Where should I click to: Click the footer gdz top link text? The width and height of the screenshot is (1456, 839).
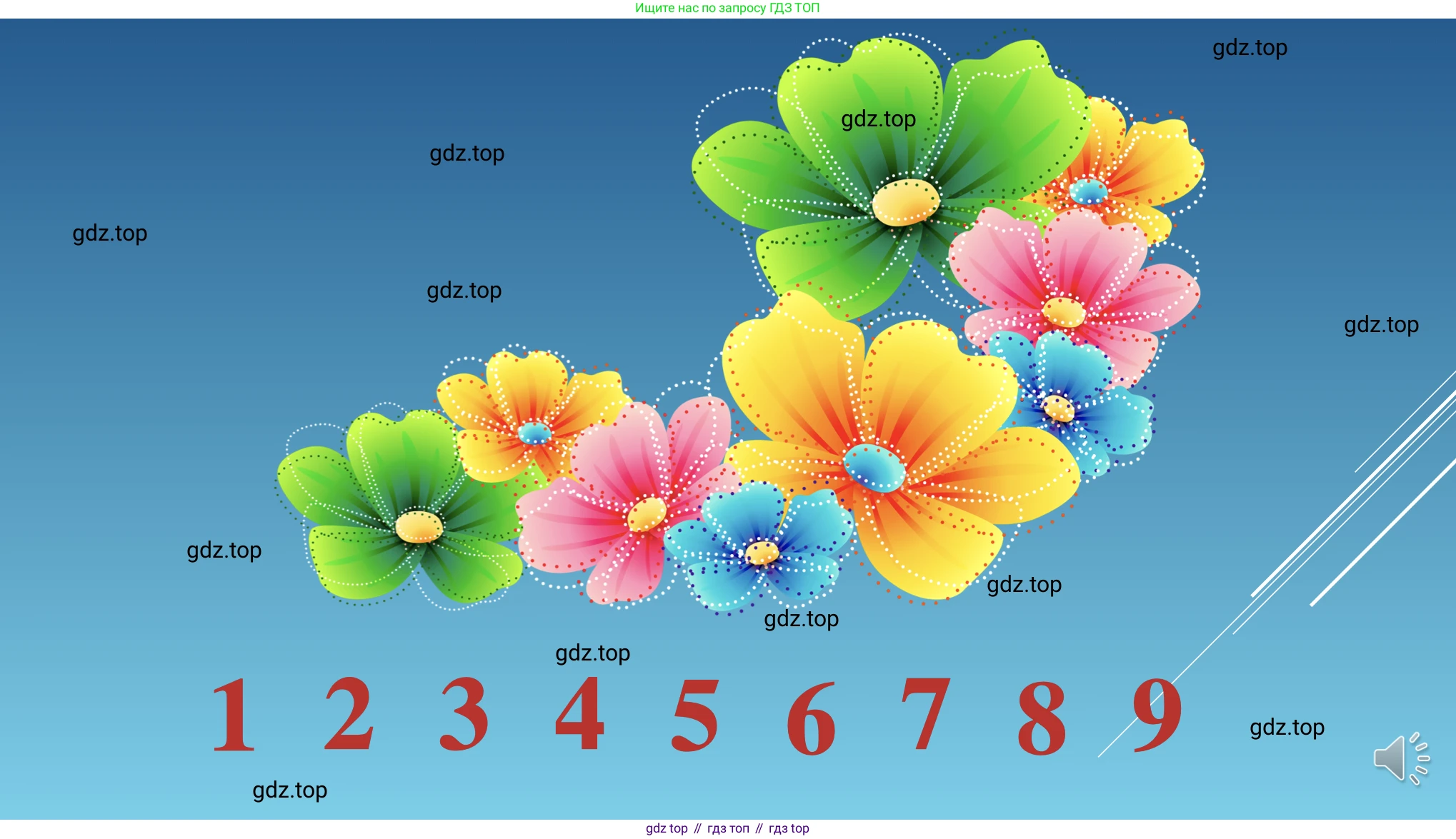coord(667,828)
